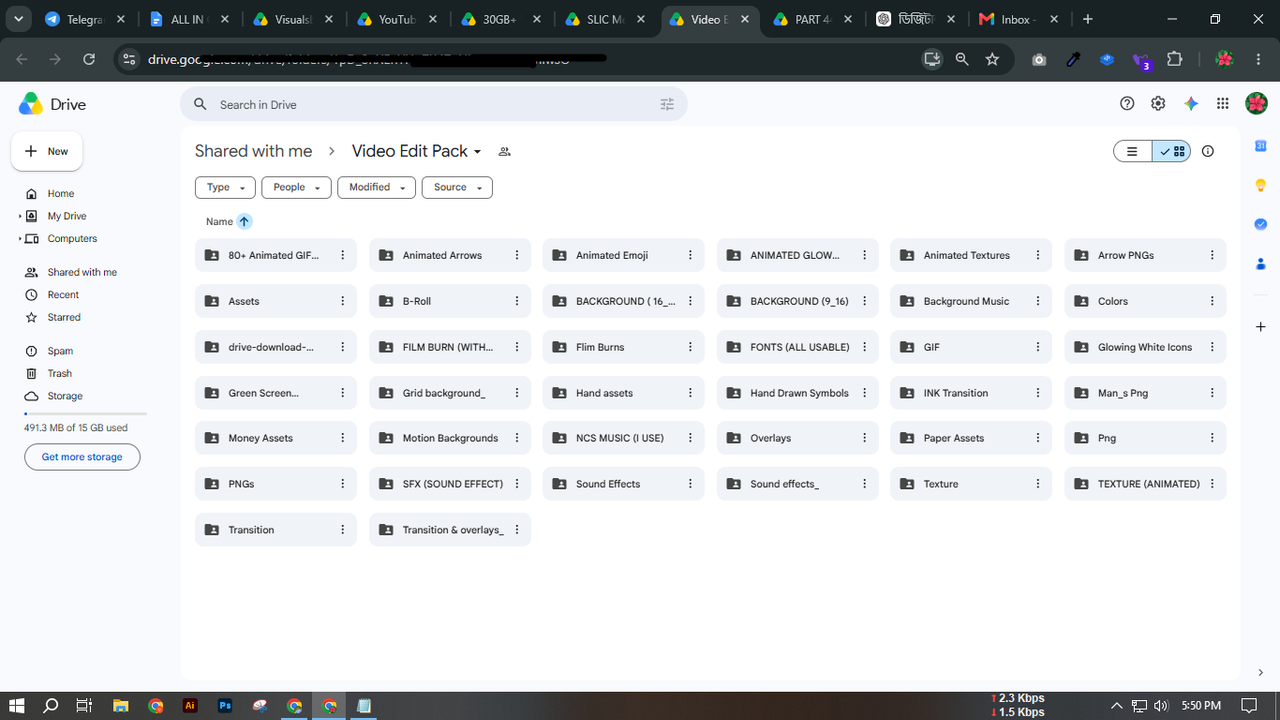The width and height of the screenshot is (1280, 720).
Task: Launch Gemini sparkle icon in Drive header
Action: click(1191, 104)
